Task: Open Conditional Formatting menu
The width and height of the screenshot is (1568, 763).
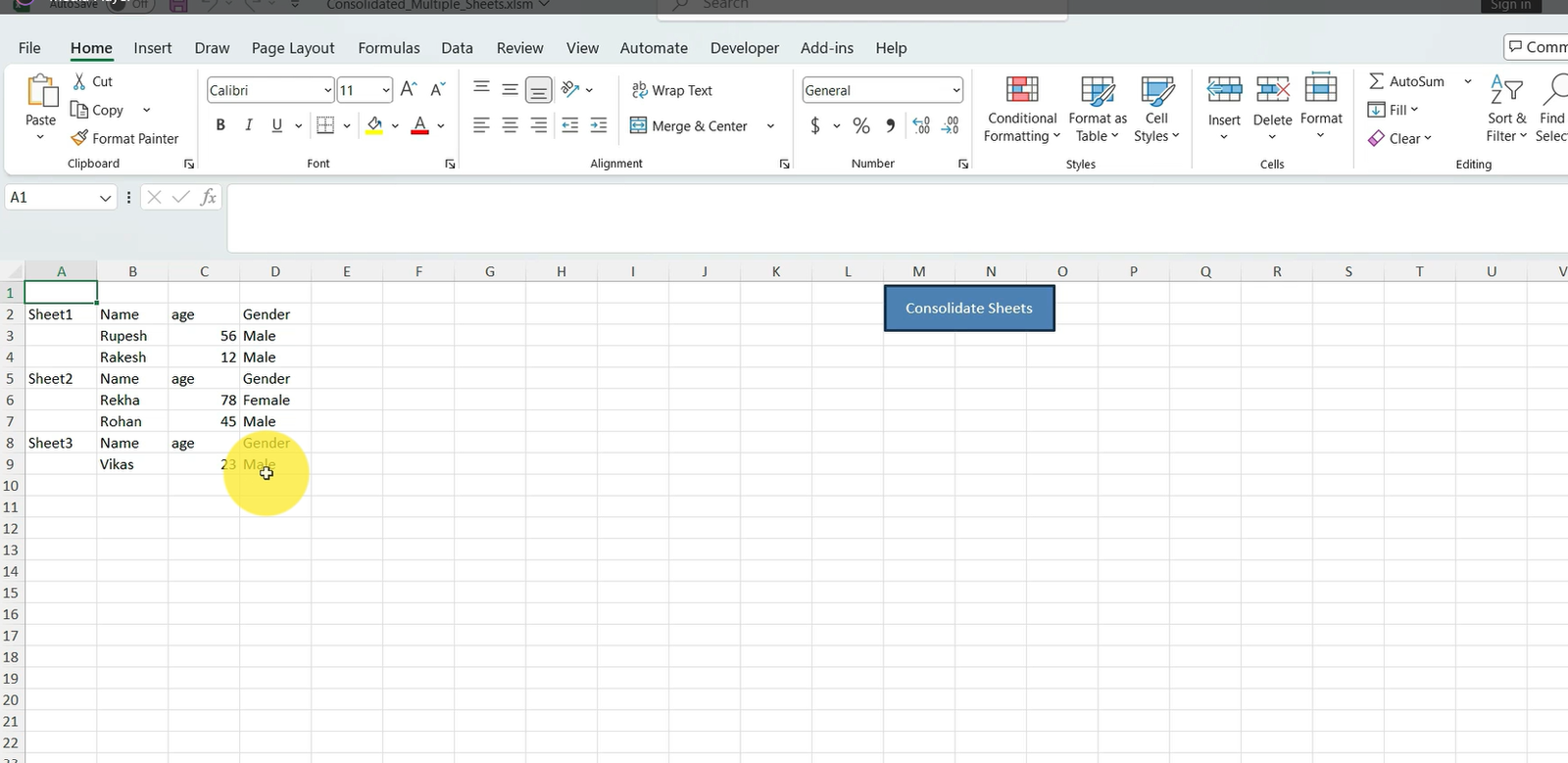Action: tap(1021, 109)
